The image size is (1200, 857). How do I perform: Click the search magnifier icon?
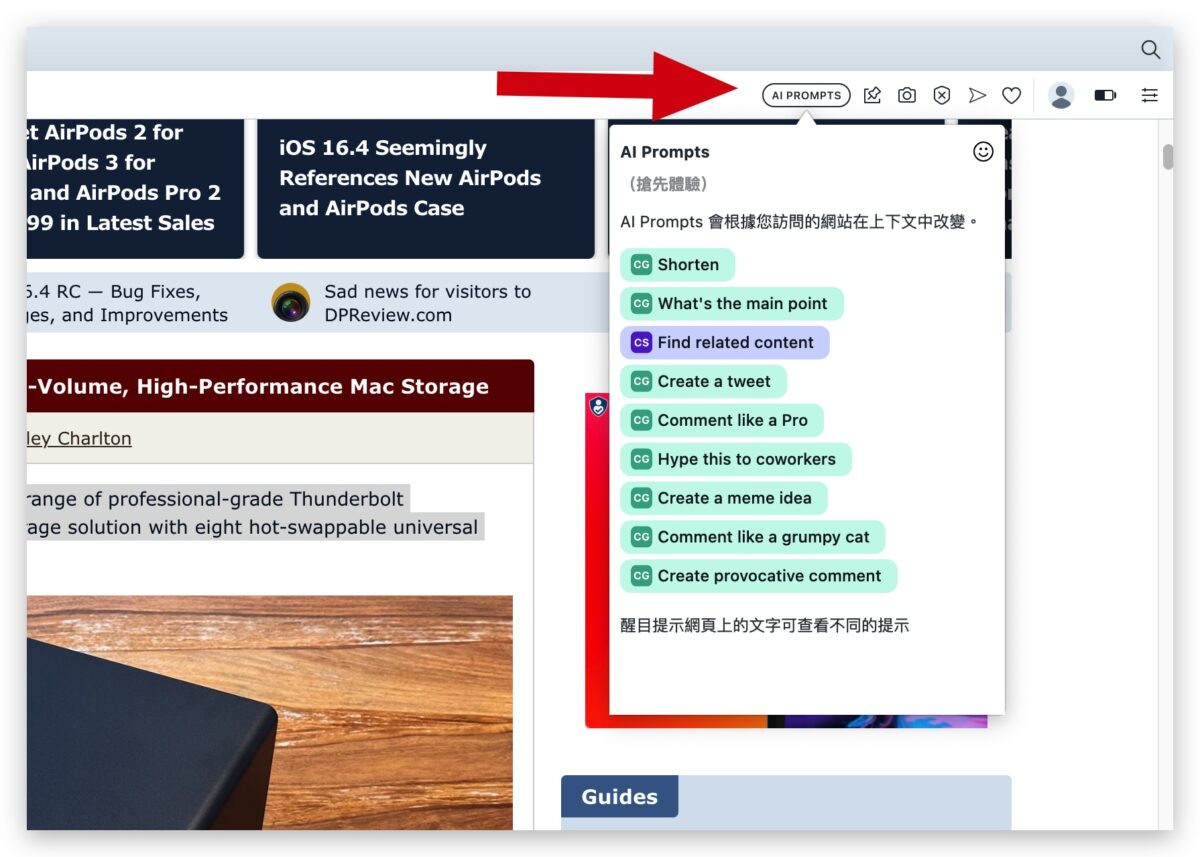[1151, 49]
